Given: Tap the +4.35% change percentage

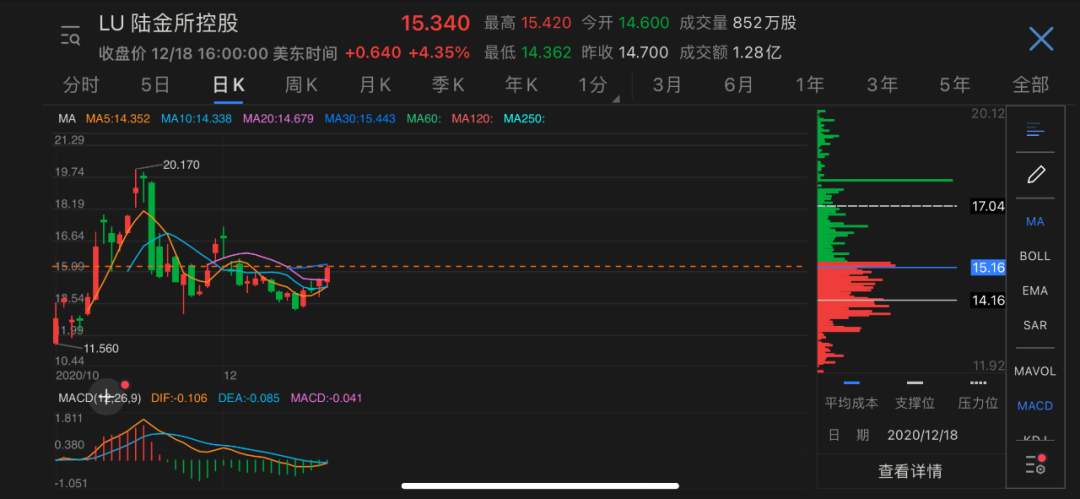Looking at the screenshot, I should 439,52.
